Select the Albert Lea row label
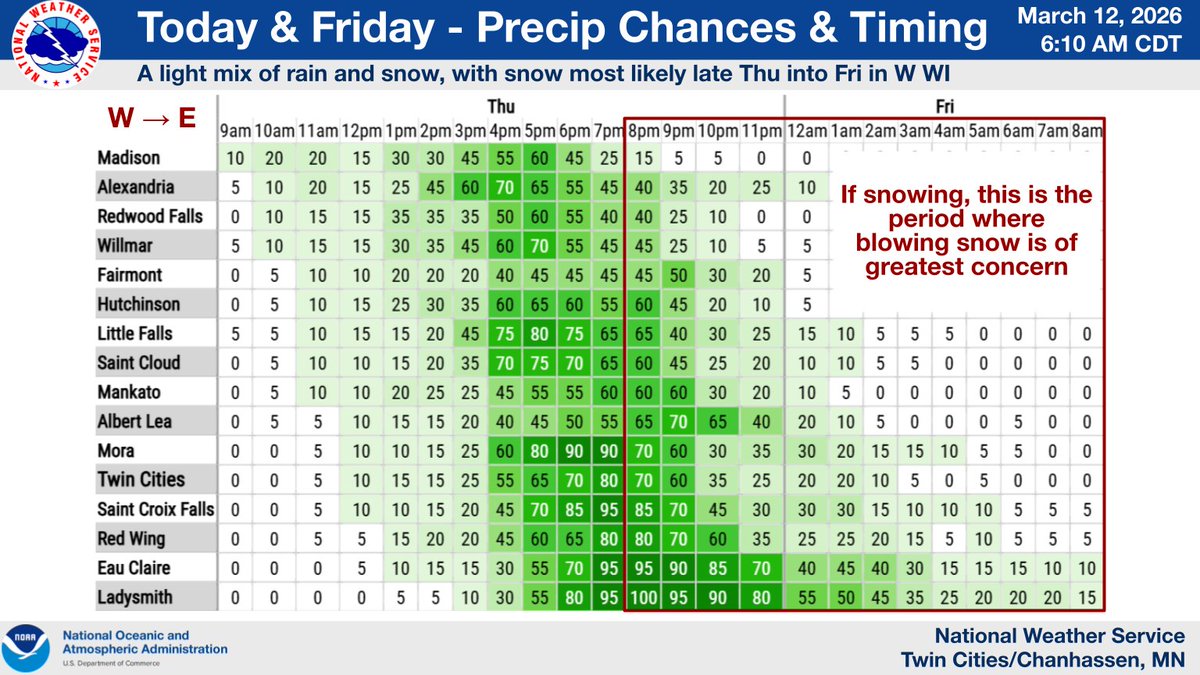This screenshot has width=1200, height=675. click(134, 421)
